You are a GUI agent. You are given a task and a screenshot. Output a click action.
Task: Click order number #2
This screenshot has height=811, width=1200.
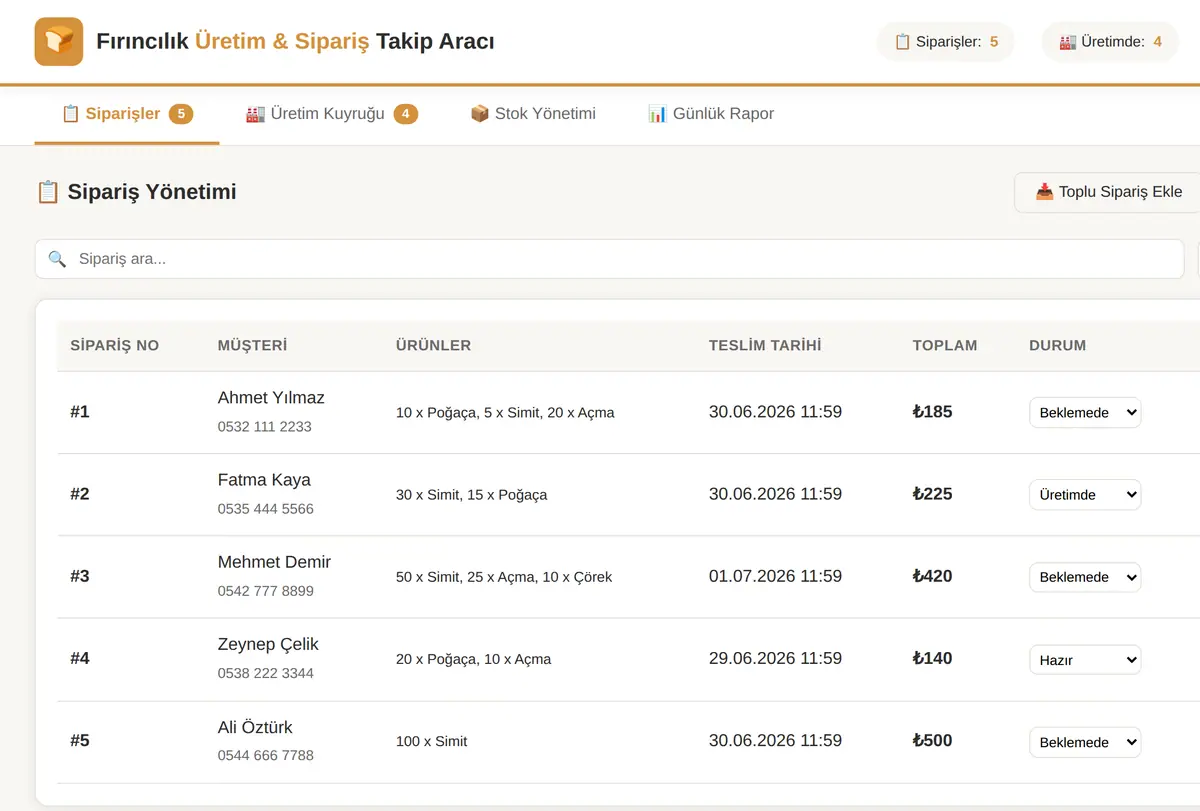[80, 494]
